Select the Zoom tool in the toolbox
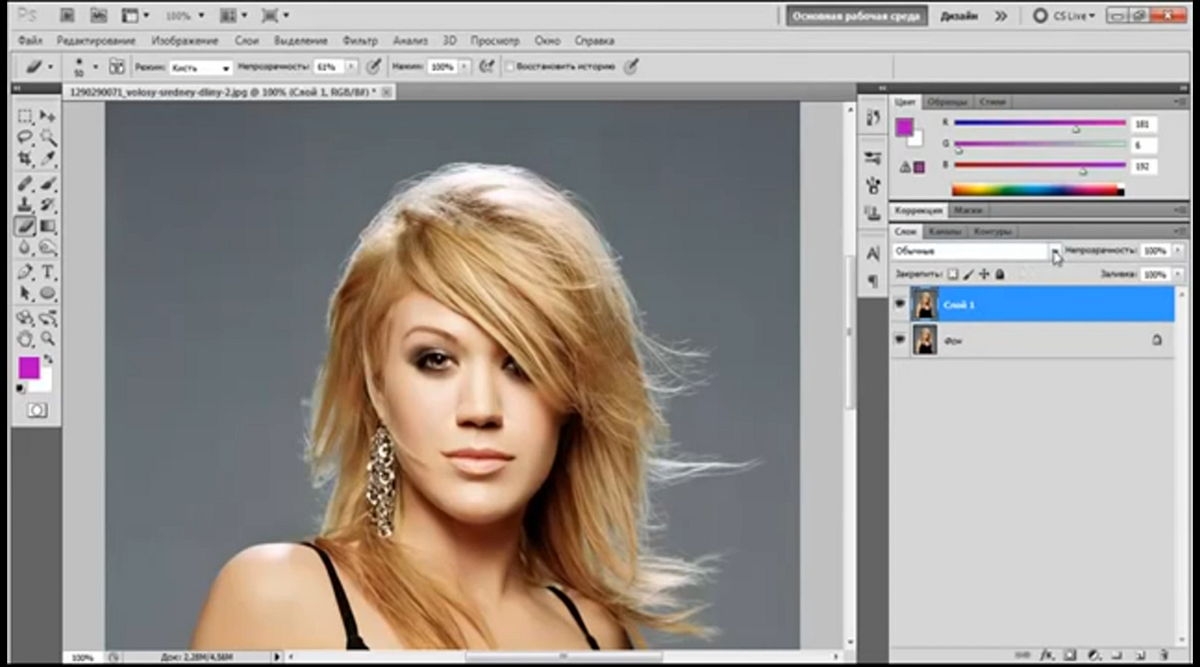The image size is (1200, 667). [47, 339]
